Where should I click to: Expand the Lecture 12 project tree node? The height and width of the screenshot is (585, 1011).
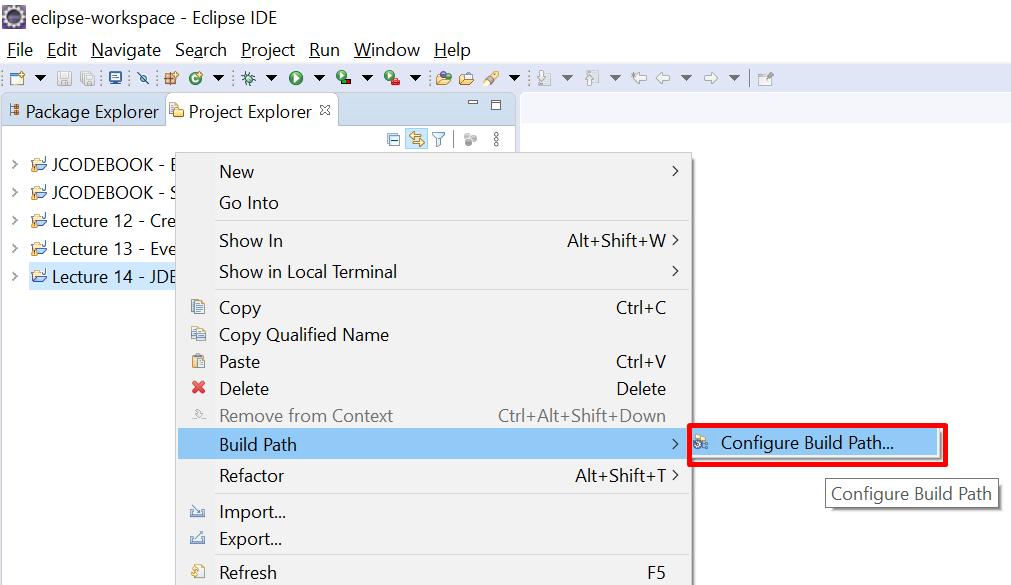(x=15, y=221)
